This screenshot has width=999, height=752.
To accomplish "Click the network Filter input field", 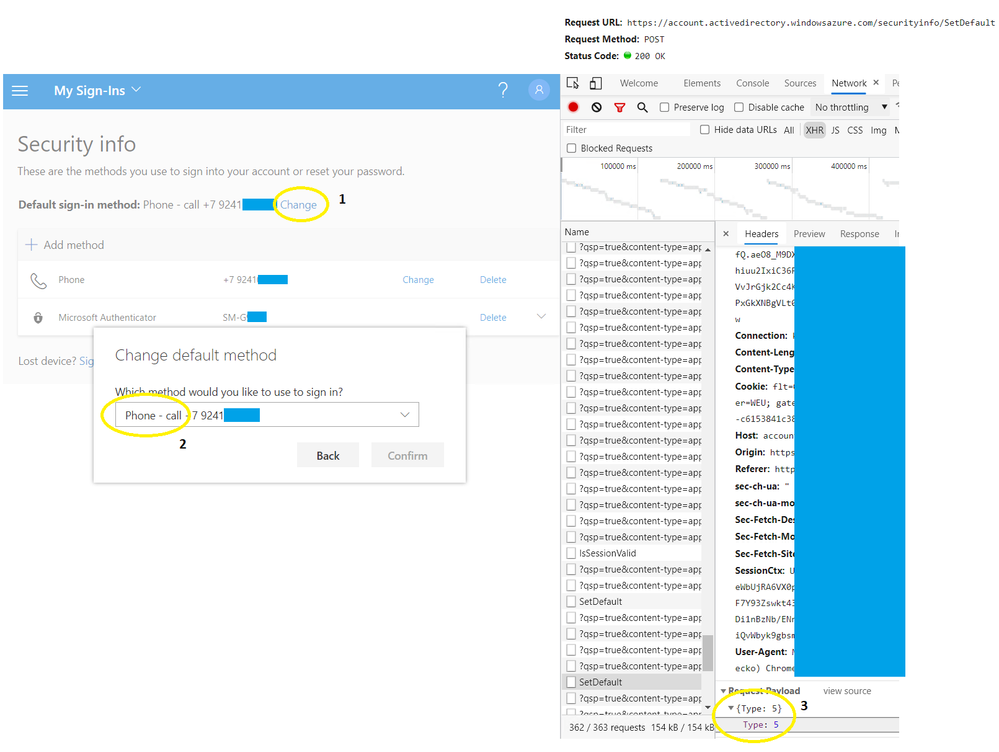I will [x=626, y=129].
